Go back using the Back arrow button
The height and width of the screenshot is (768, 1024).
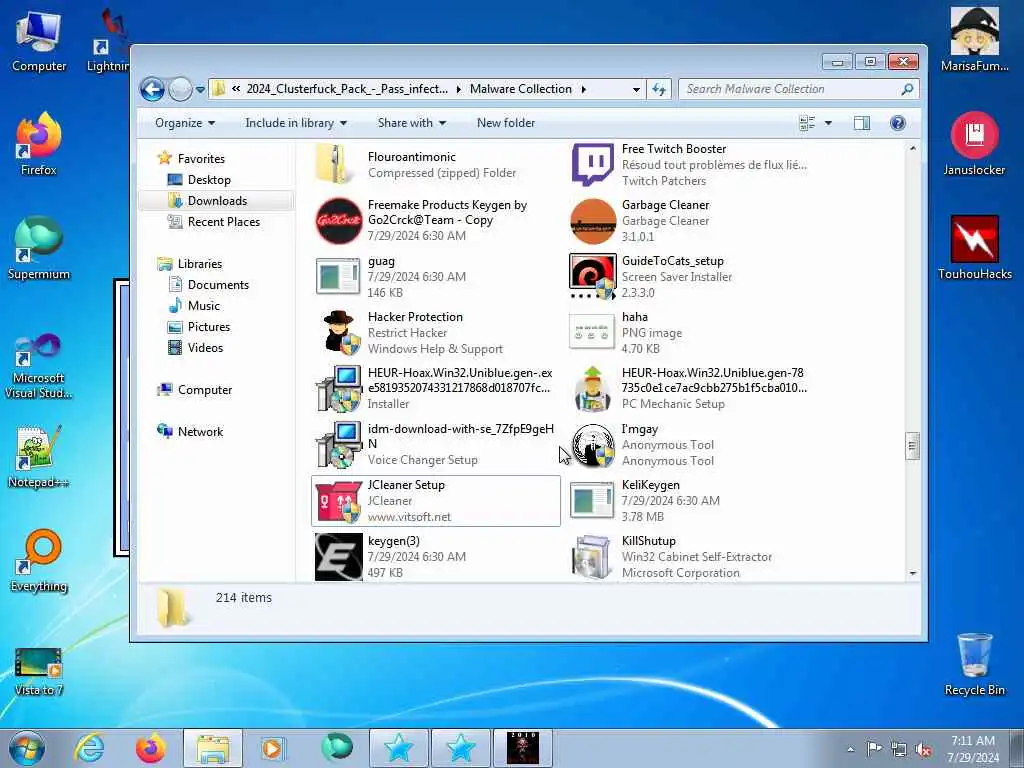(x=152, y=89)
